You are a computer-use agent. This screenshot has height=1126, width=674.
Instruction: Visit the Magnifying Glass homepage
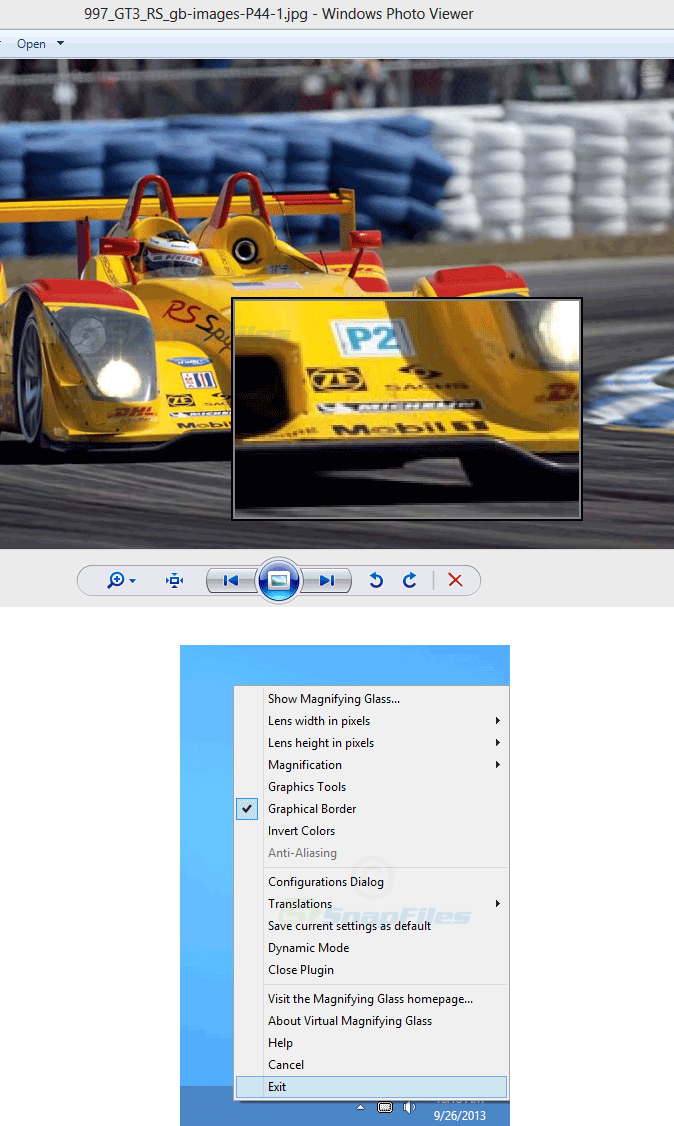click(x=370, y=999)
